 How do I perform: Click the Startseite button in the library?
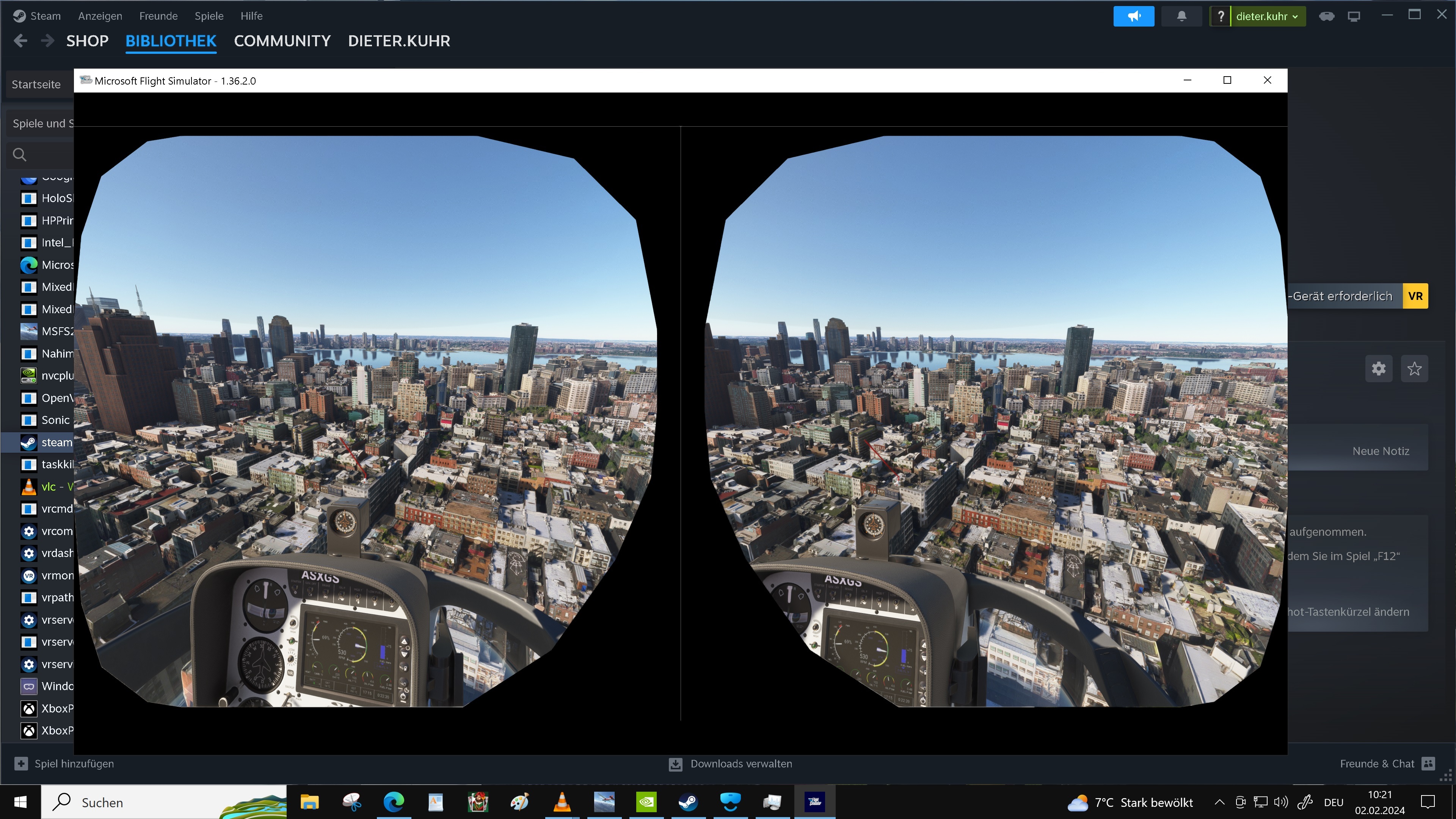click(39, 84)
